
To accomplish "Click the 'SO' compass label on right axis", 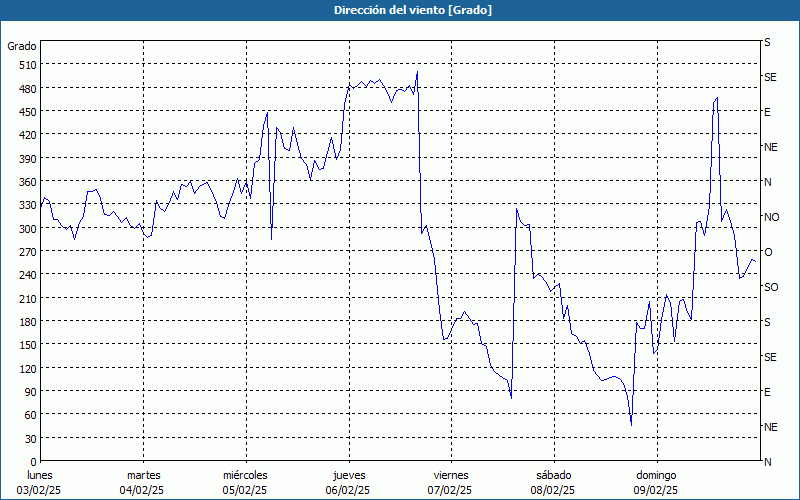I will [771, 287].
